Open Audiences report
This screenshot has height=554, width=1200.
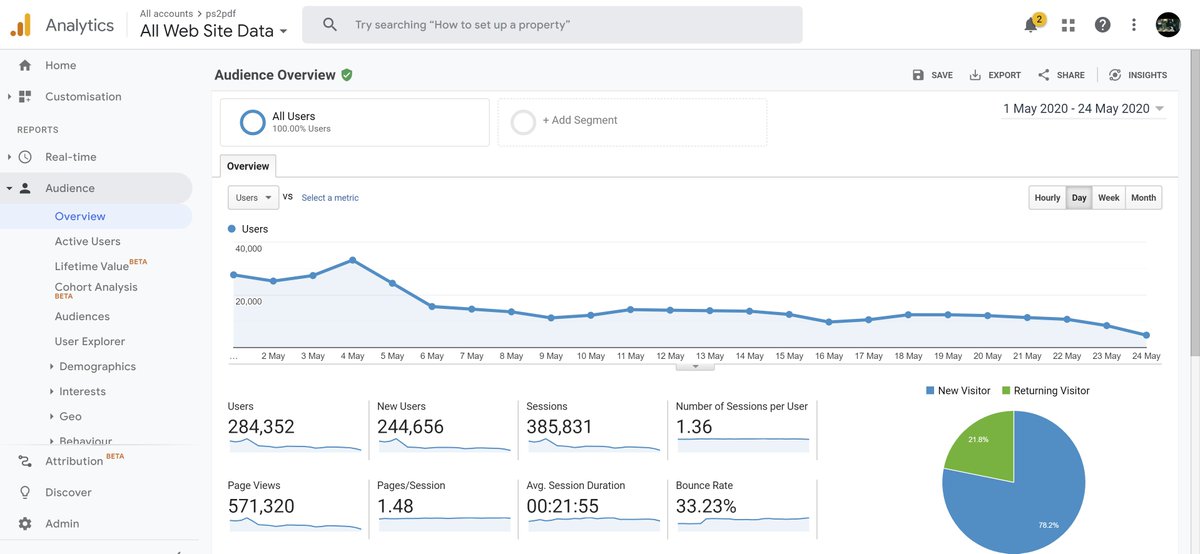(x=82, y=316)
